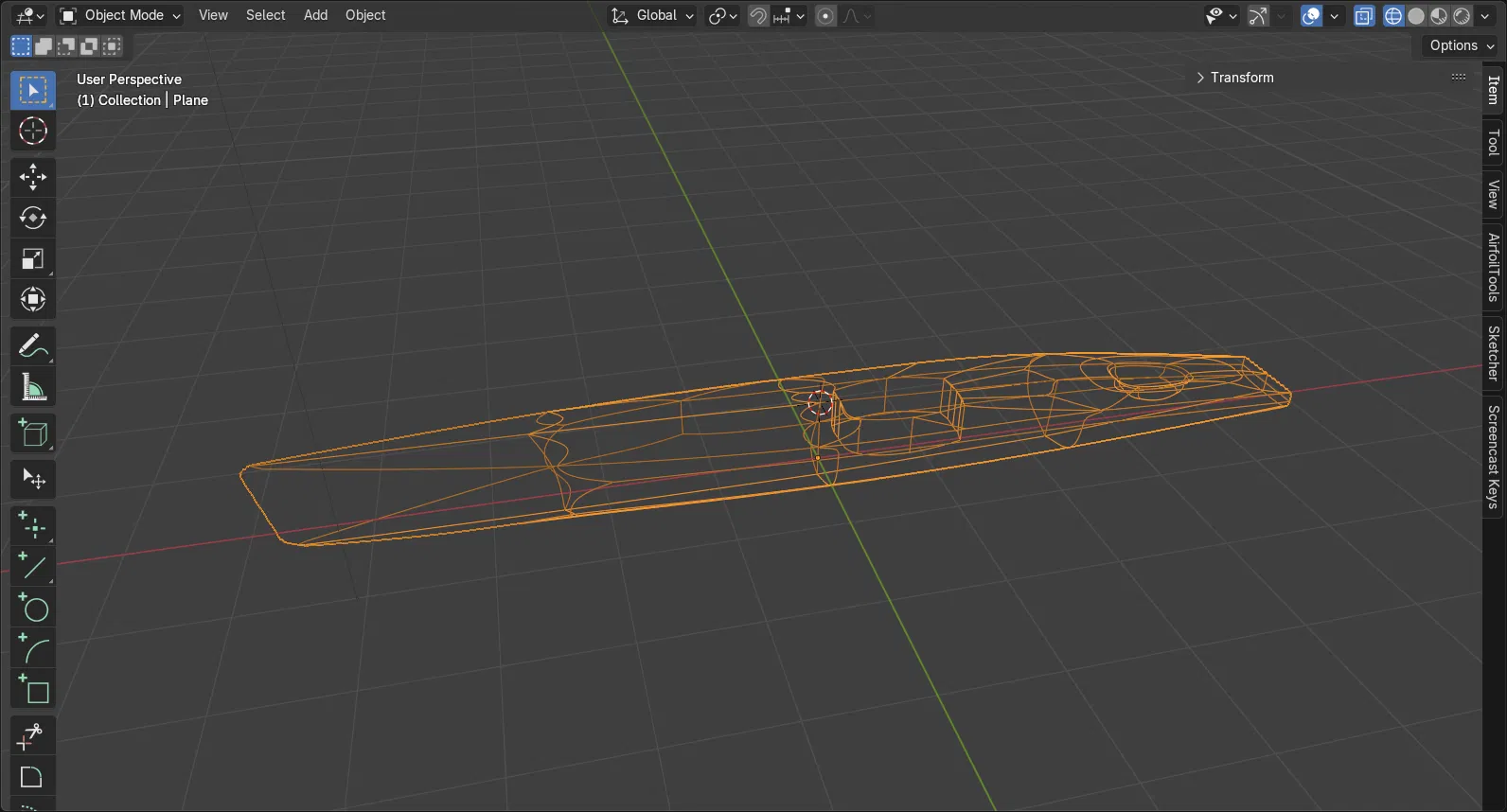Click the User Perspective label
Screen dimensions: 1507x812
click(x=129, y=79)
